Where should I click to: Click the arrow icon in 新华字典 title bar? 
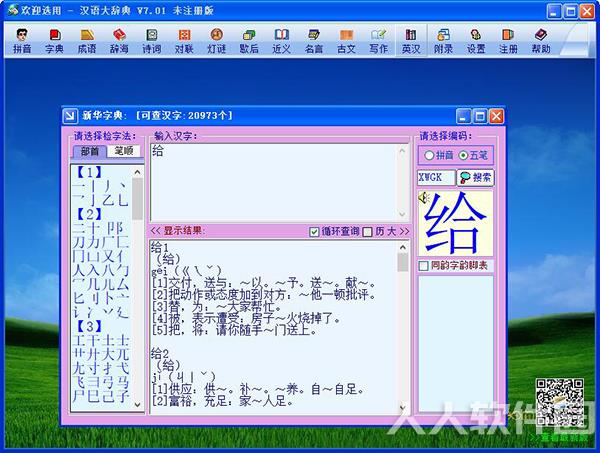70,116
